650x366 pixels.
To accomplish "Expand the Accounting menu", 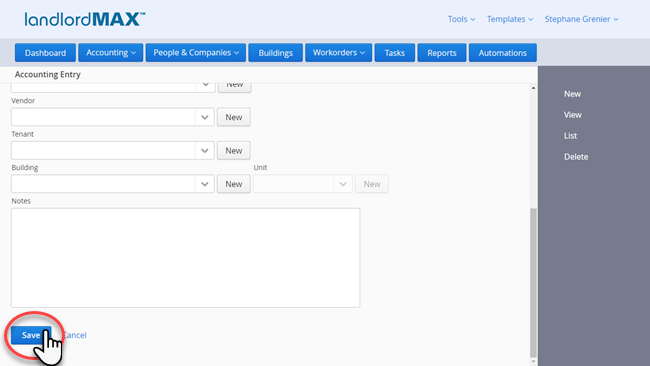I will 111,53.
